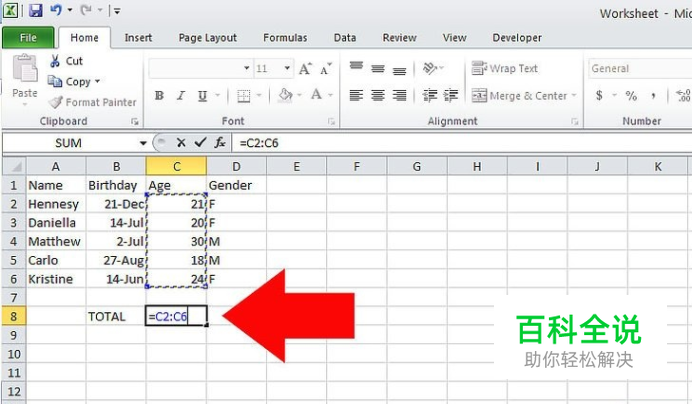Click the Undo arrow icon
The width and height of the screenshot is (692, 404).
[x=56, y=10]
